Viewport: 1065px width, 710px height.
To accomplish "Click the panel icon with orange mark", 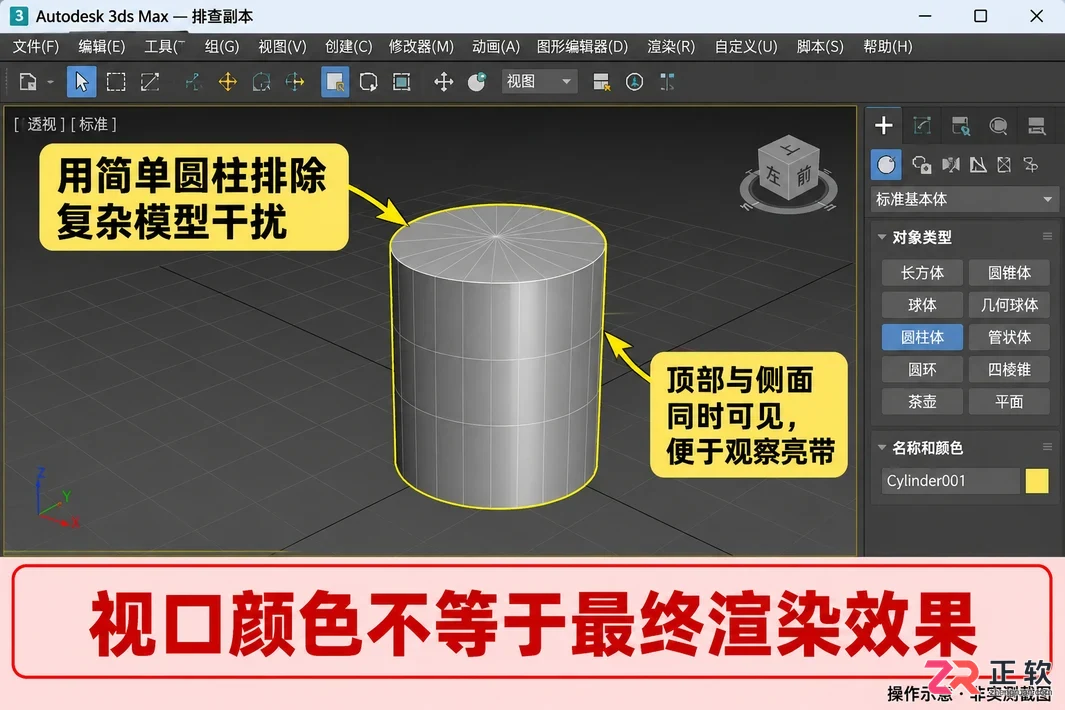I will (x=601, y=82).
